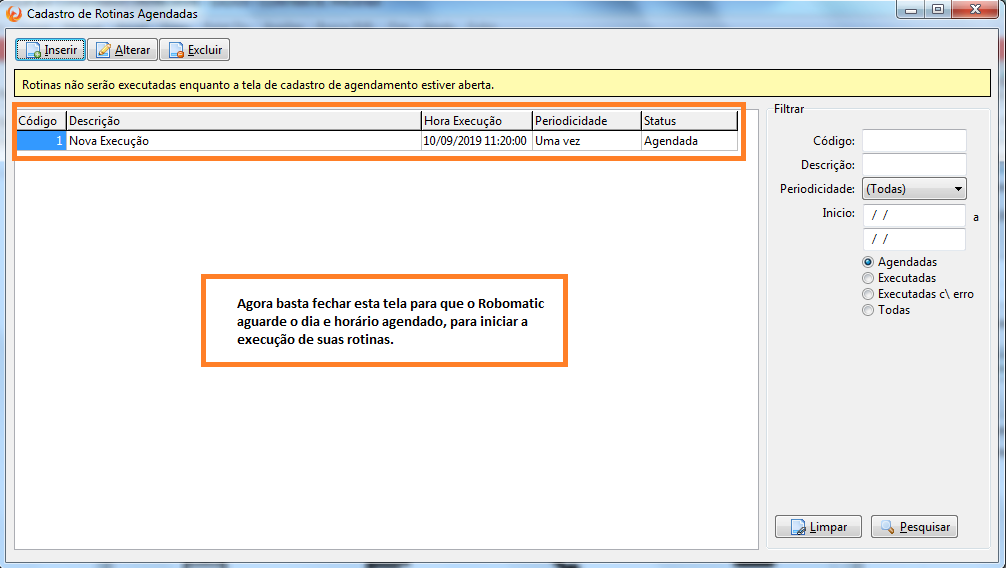The width and height of the screenshot is (1006, 568).
Task: Click the Limpar button
Action: [x=818, y=527]
